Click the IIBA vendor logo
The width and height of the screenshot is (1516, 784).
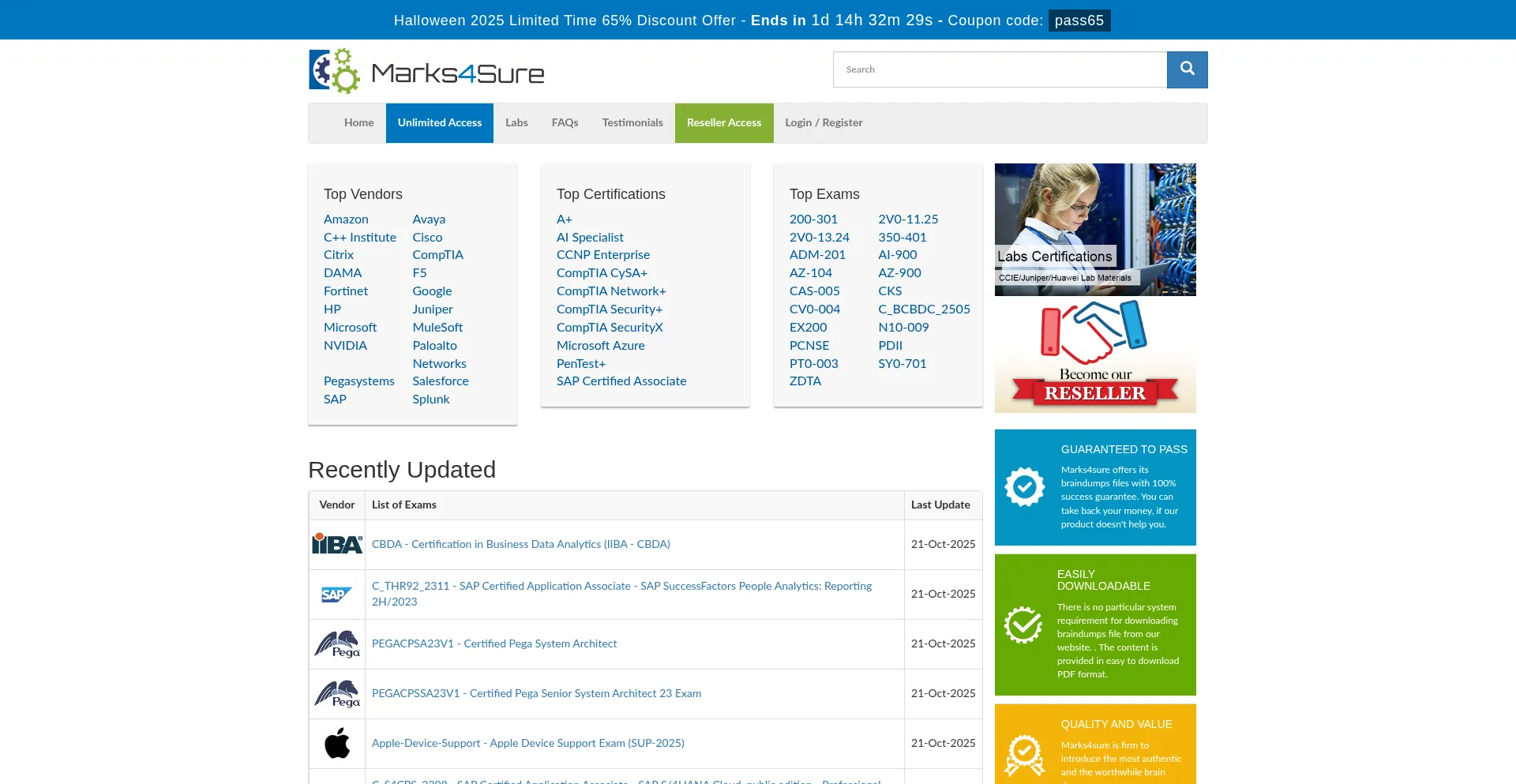(x=337, y=544)
